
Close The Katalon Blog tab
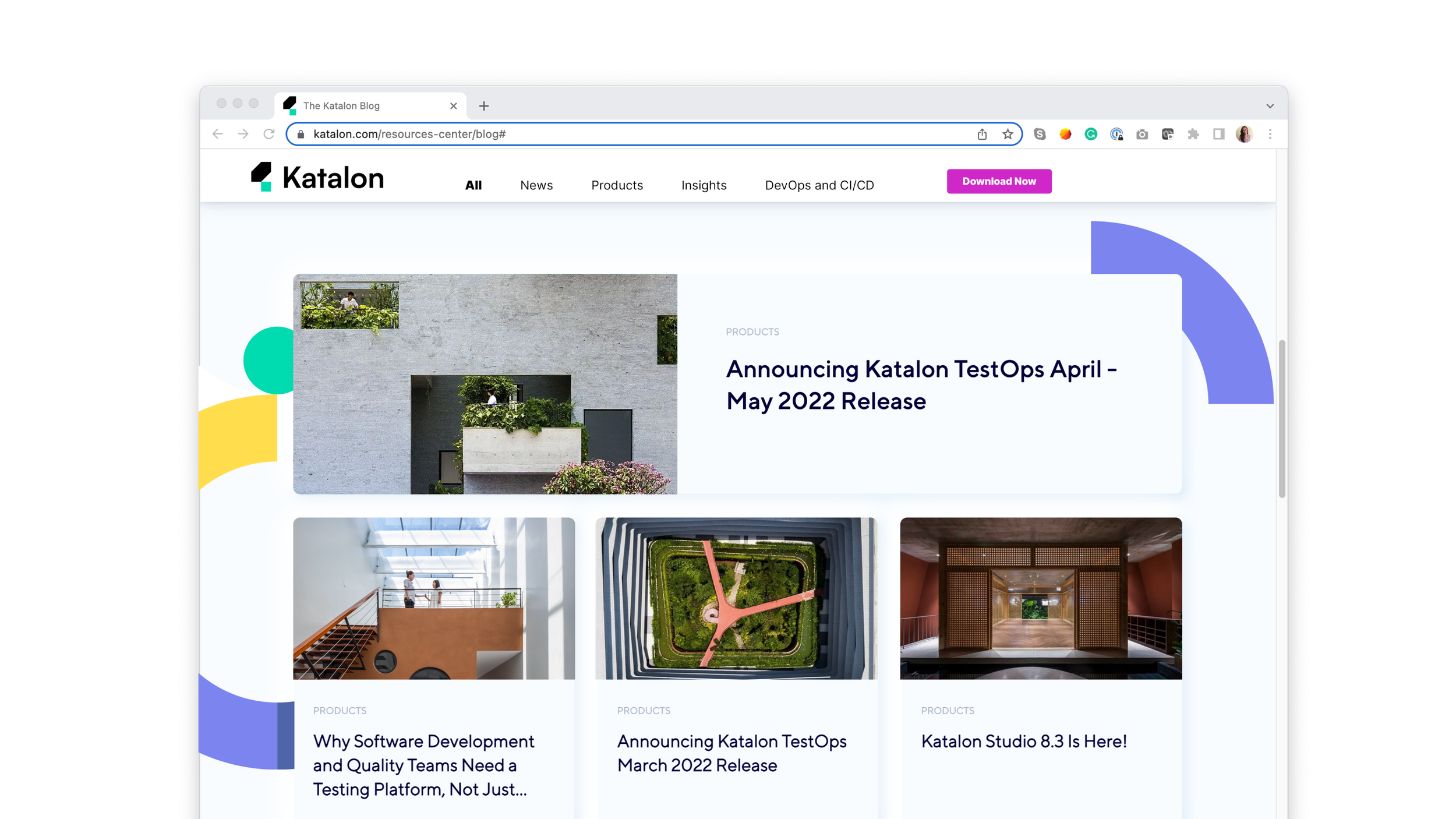454,106
